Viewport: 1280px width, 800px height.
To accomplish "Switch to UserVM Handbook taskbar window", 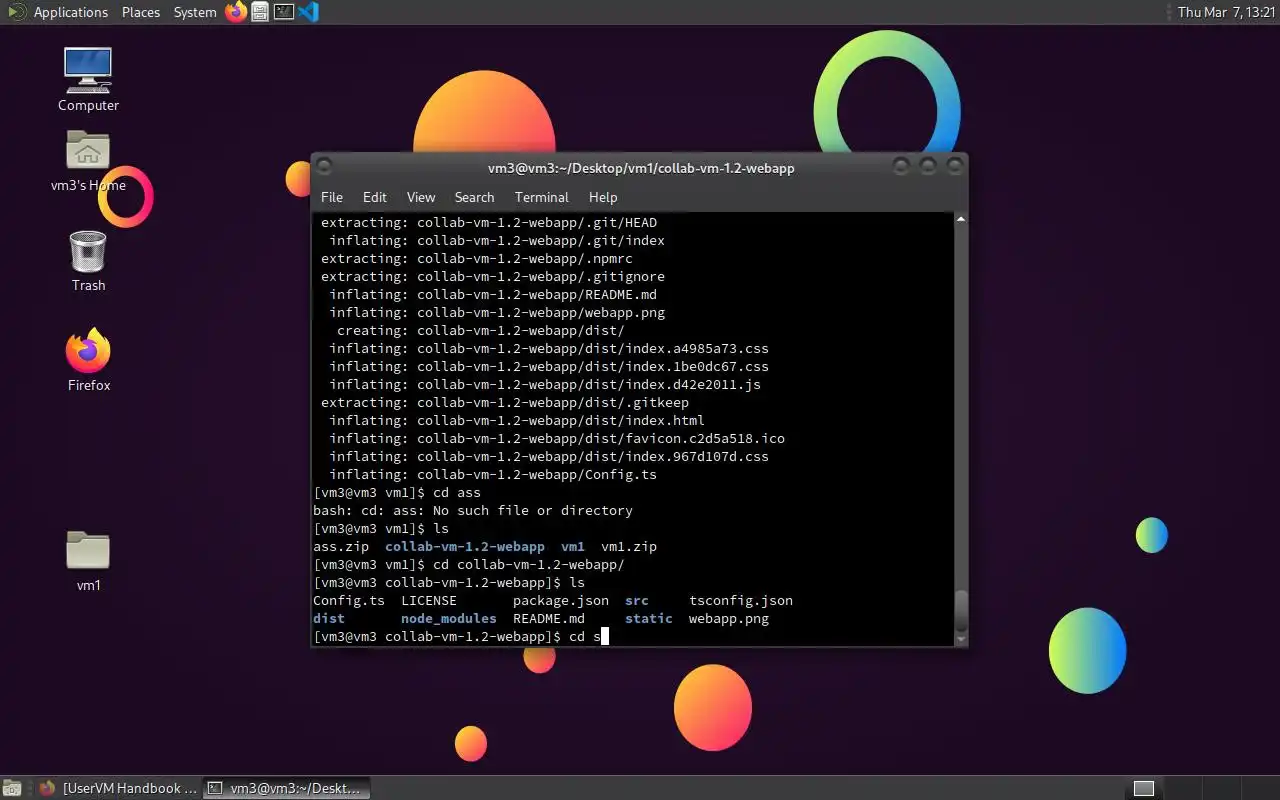I will pyautogui.click(x=118, y=788).
